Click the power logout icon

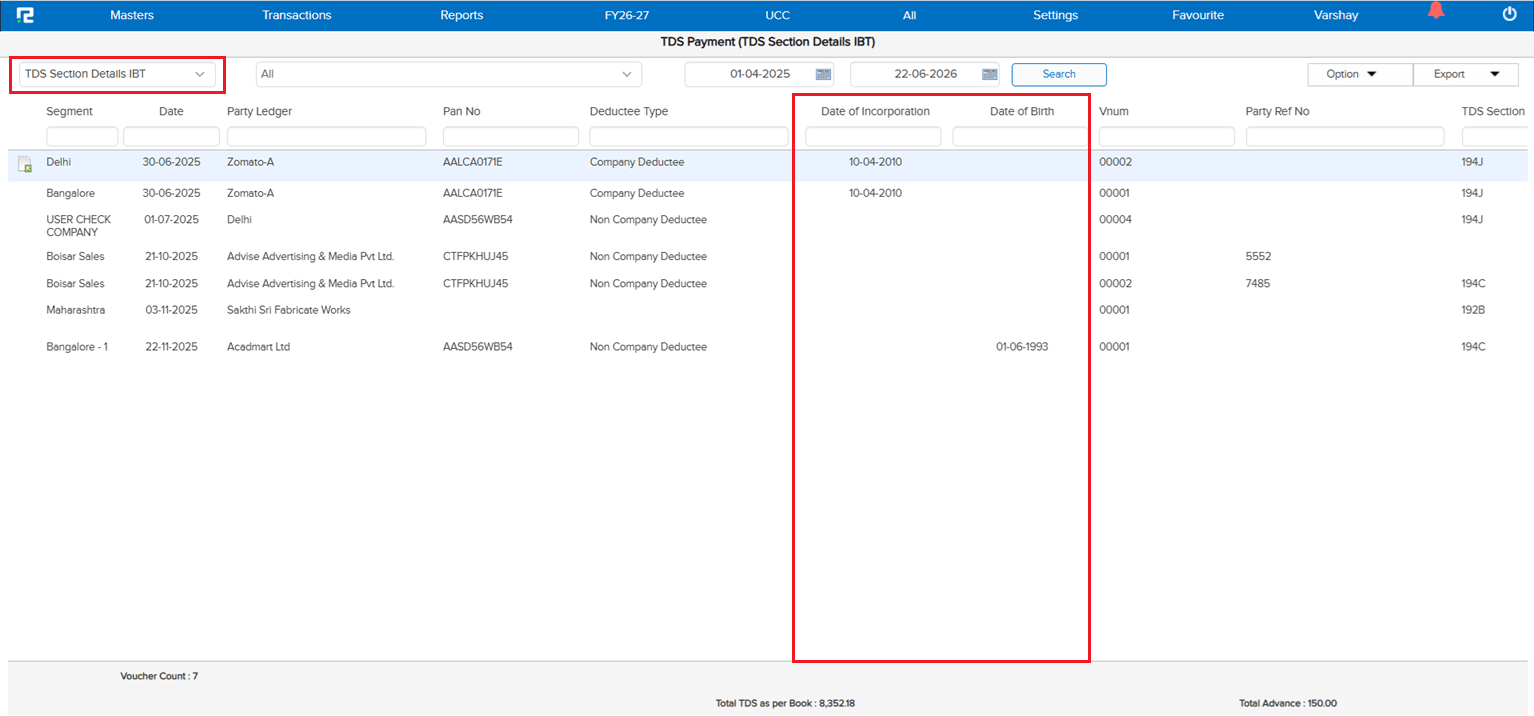(x=1510, y=14)
